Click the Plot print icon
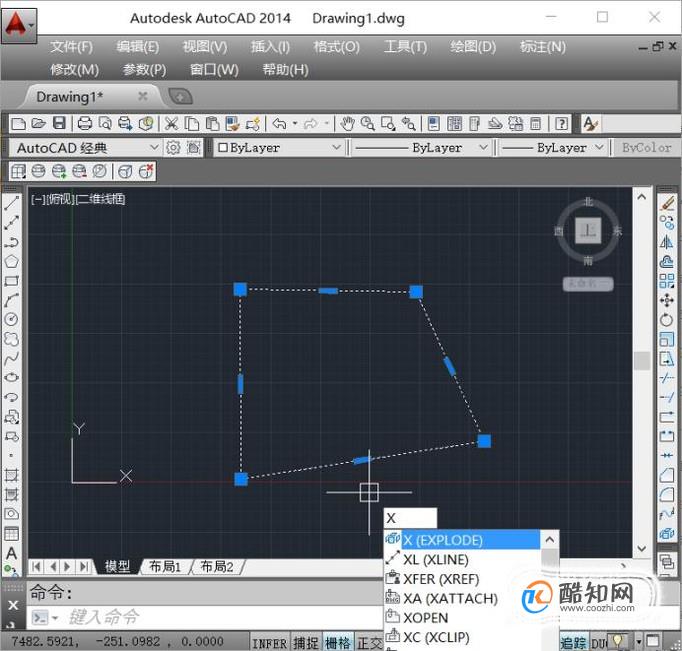The width and height of the screenshot is (682, 651). pyautogui.click(x=84, y=124)
